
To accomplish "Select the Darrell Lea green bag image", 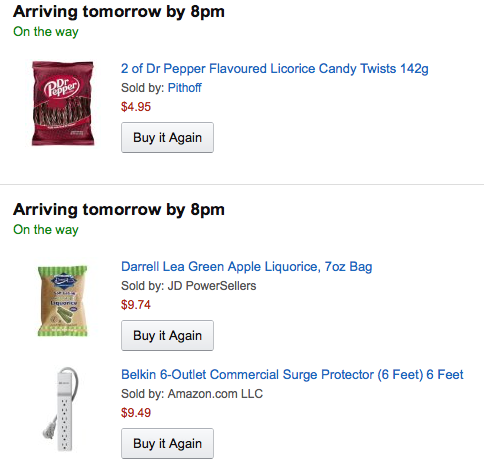I will point(63,301).
